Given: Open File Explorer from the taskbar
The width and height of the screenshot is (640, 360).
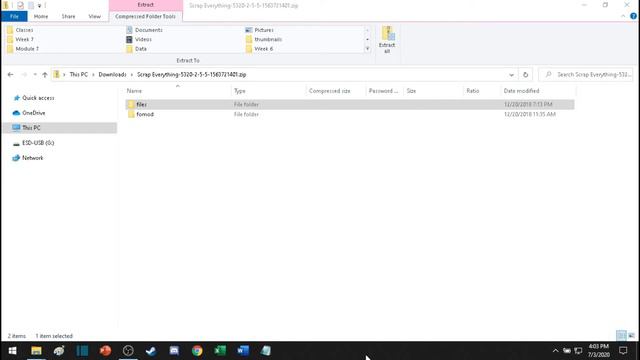Looking at the screenshot, I should (36, 351).
